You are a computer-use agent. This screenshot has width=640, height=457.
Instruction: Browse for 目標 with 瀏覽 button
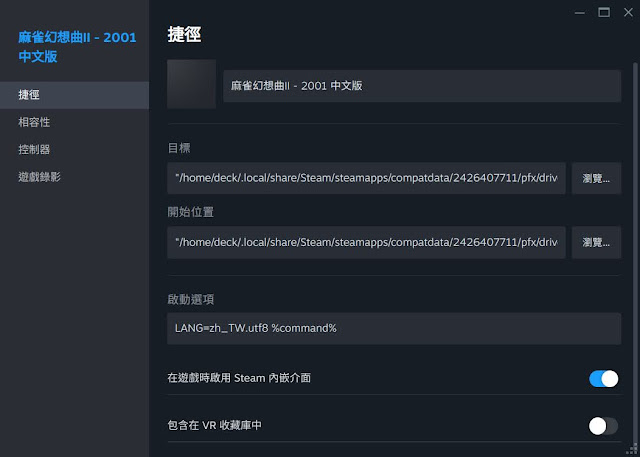tap(596, 178)
